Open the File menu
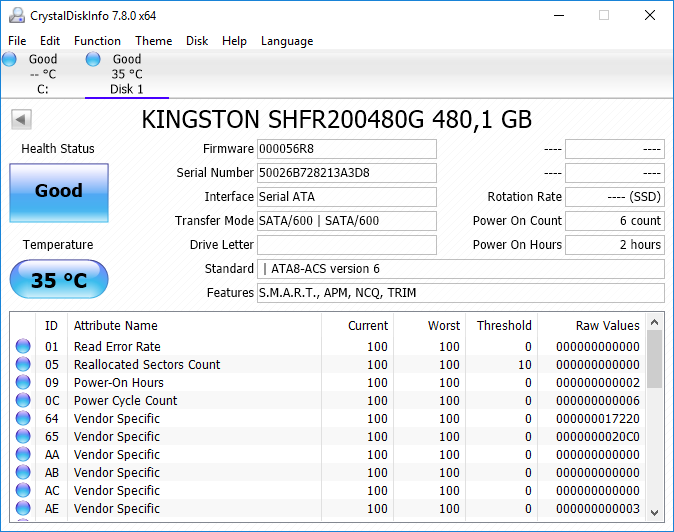Screen dimensions: 674x532 [17, 41]
